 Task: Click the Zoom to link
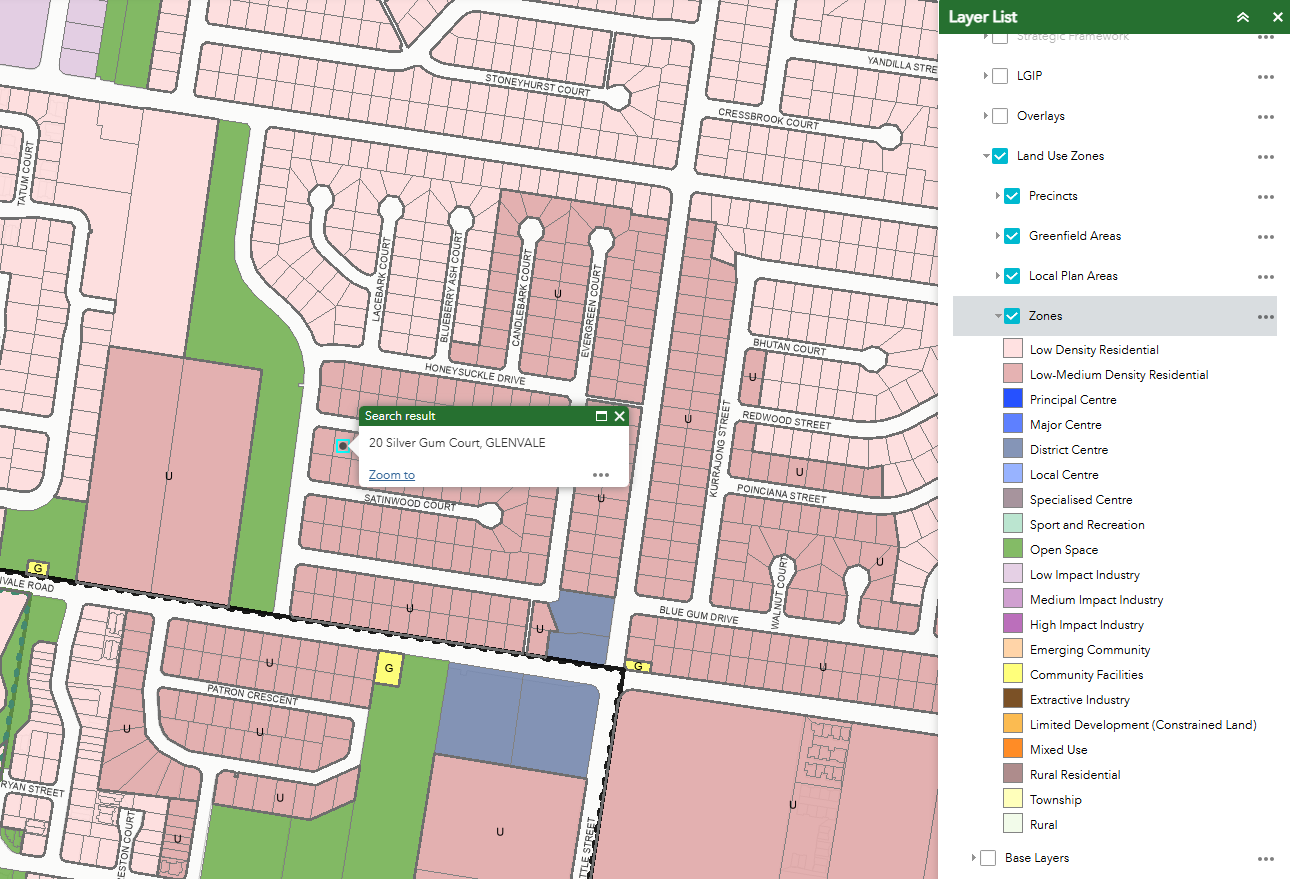click(x=391, y=475)
